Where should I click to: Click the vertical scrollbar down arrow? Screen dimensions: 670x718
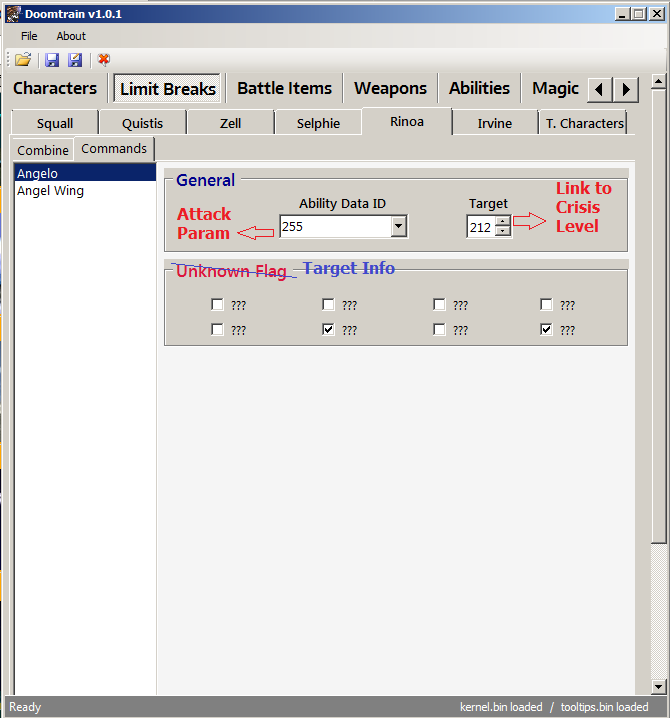click(659, 686)
